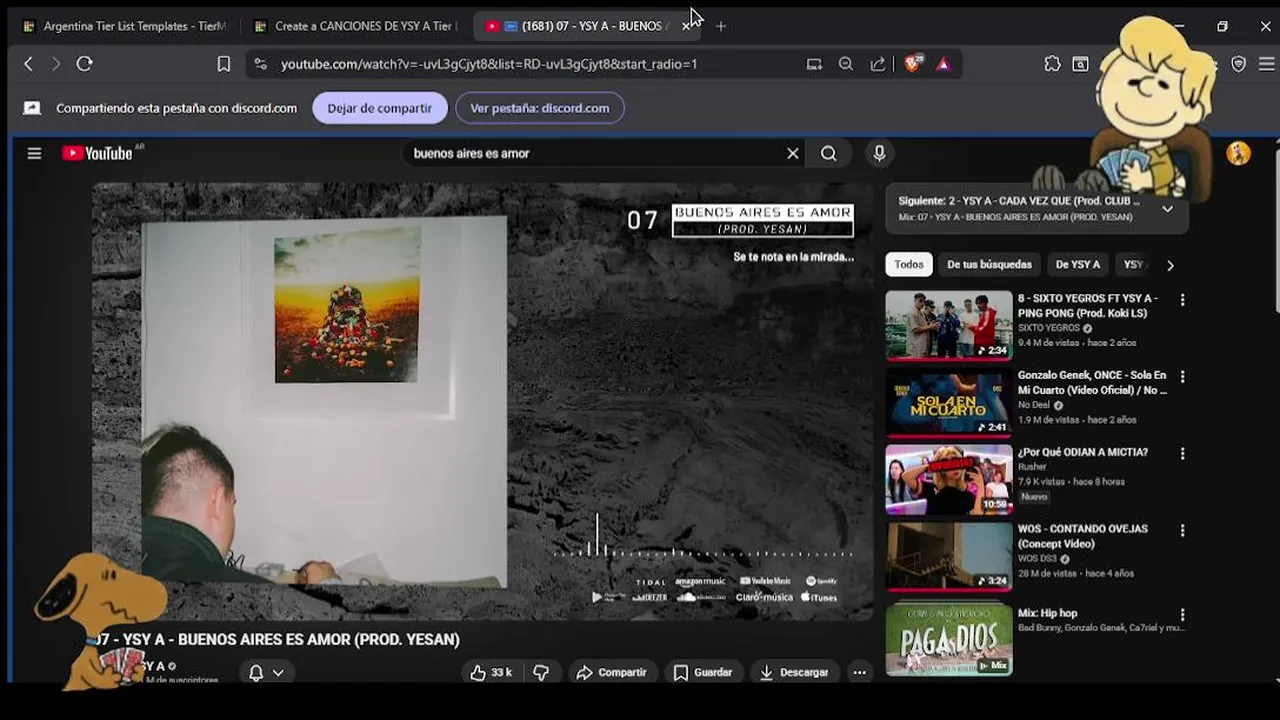Click the Guardar save button
Image resolution: width=1280 pixels, height=720 pixels.
[703, 672]
